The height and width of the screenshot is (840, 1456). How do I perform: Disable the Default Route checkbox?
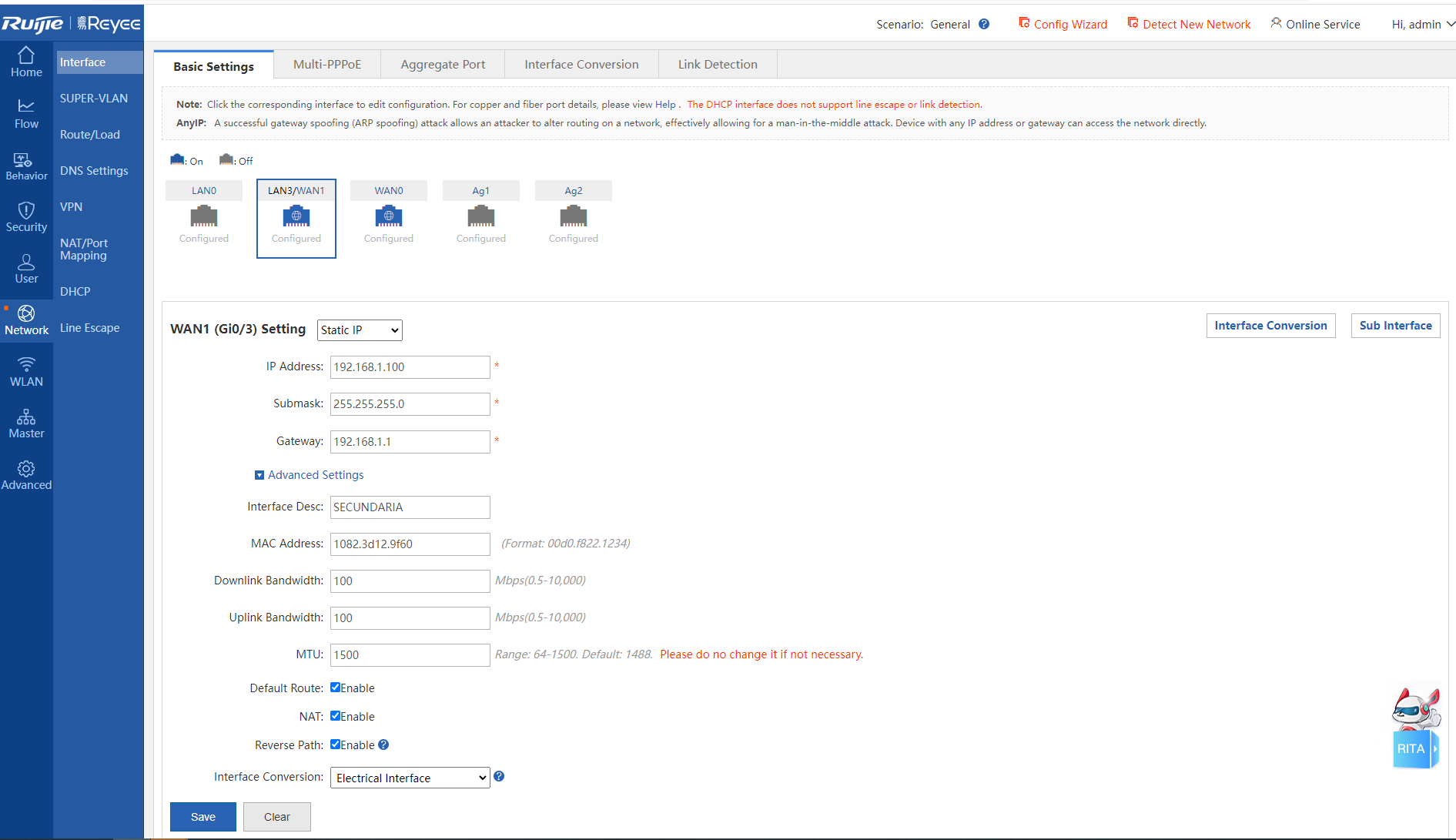335,688
